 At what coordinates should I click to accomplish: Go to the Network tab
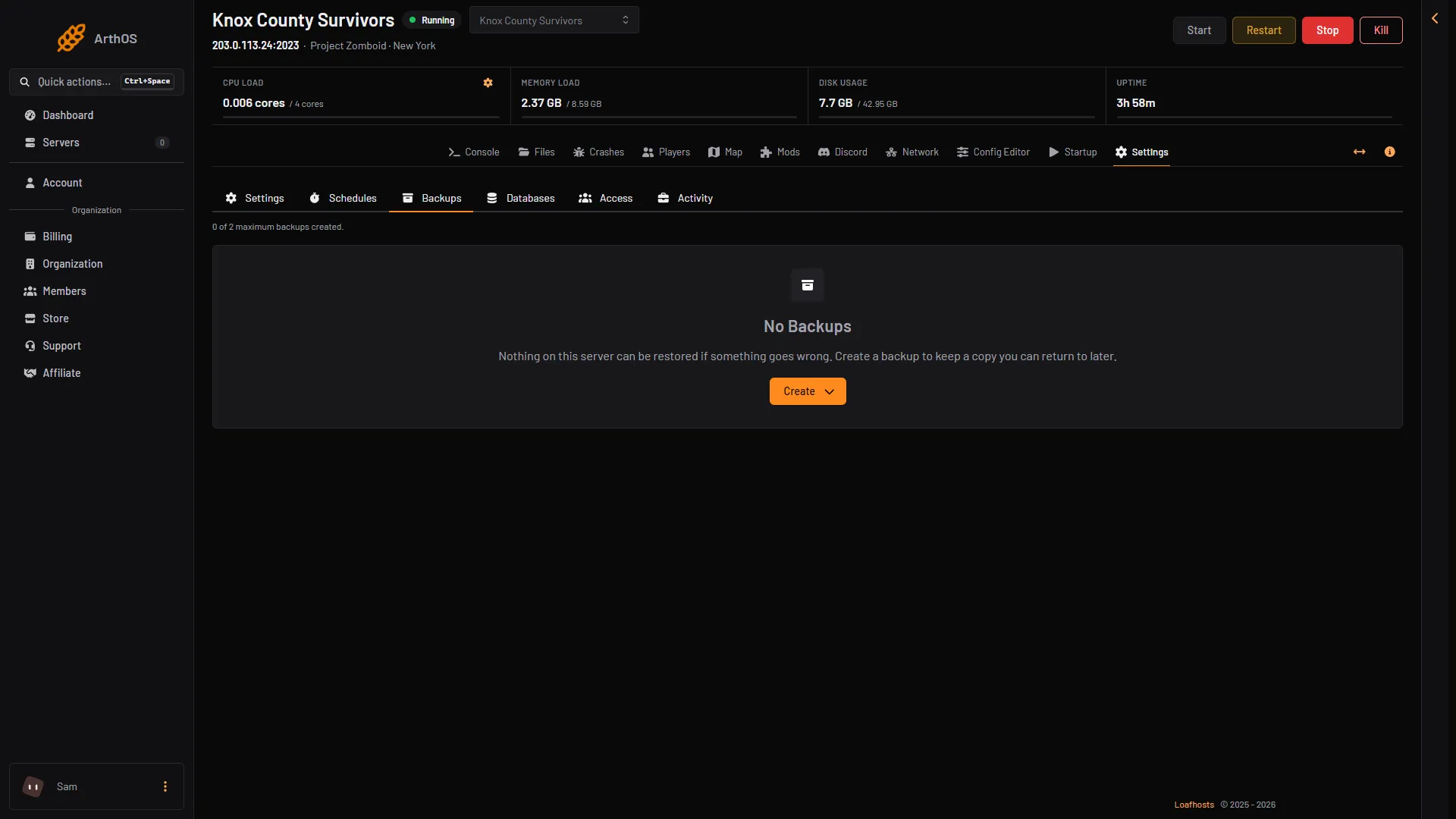pos(912,152)
